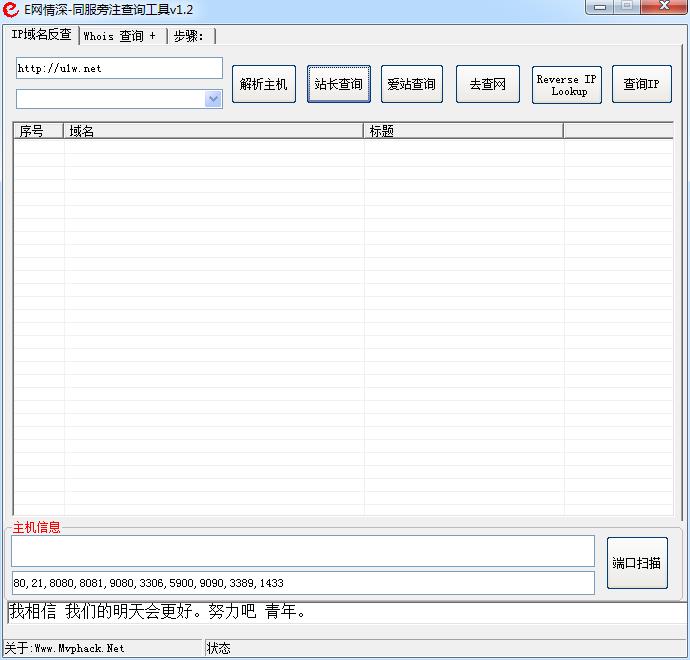Minimize the application window
This screenshot has width=690, height=660.
point(599,8)
